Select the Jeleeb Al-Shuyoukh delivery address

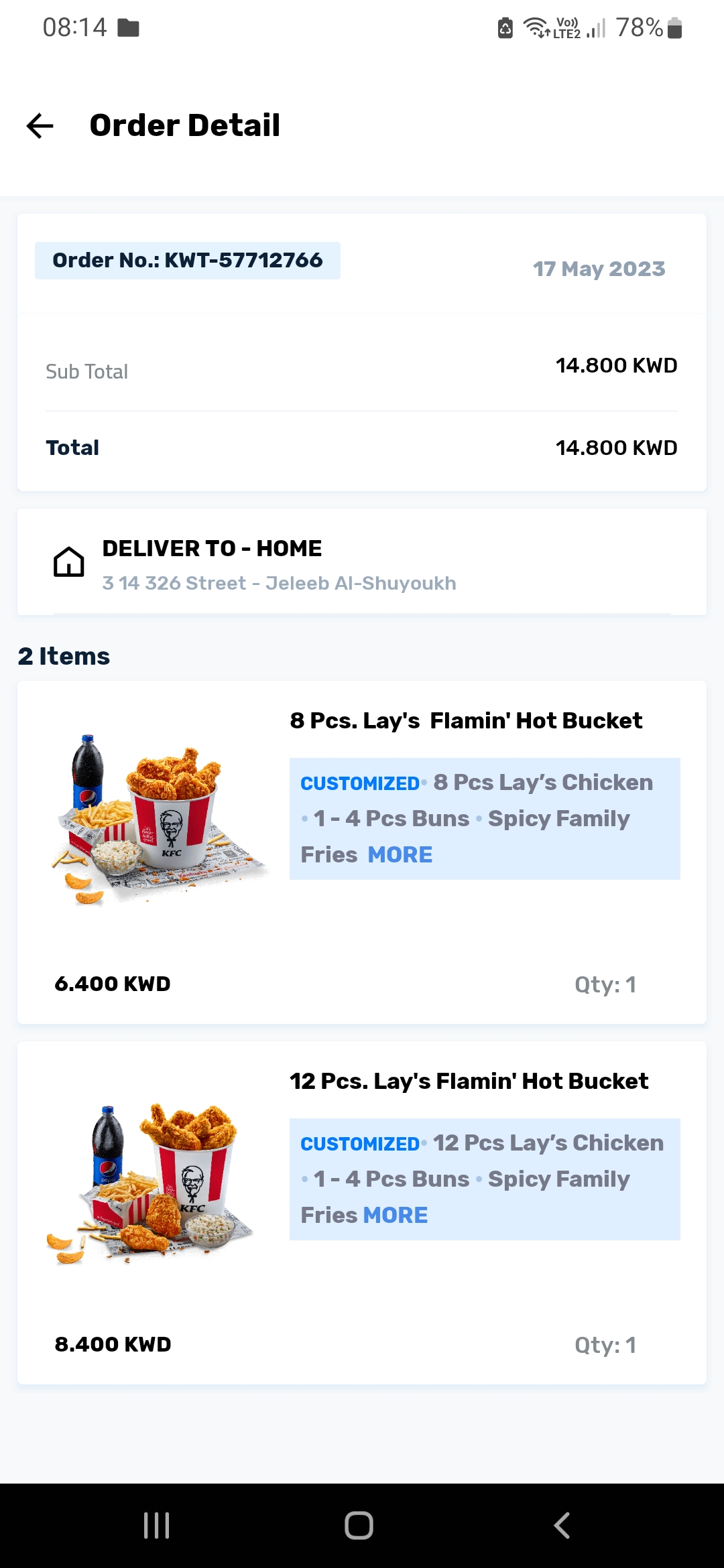279,584
